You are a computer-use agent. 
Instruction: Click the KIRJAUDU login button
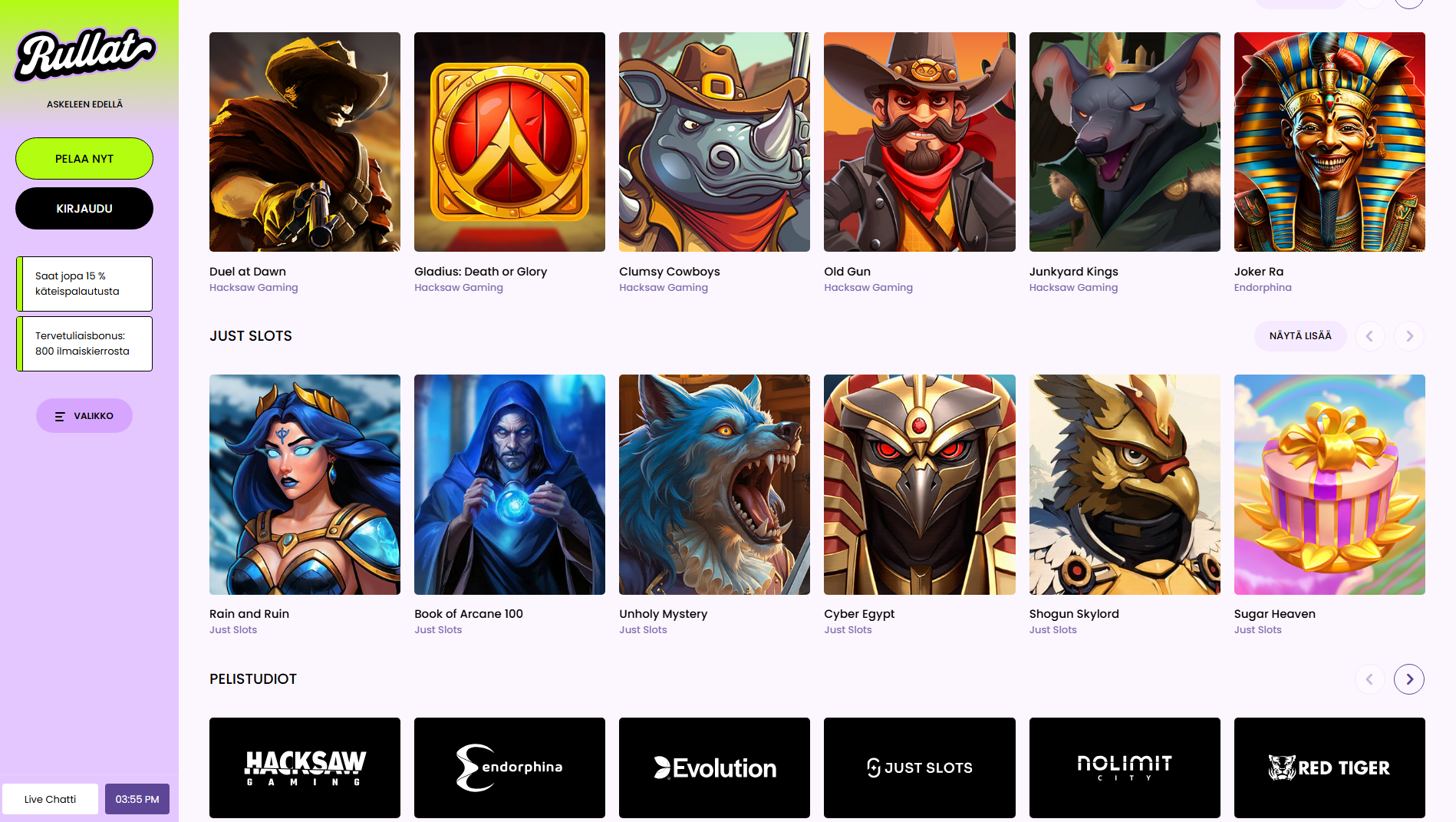pyautogui.click(x=84, y=209)
